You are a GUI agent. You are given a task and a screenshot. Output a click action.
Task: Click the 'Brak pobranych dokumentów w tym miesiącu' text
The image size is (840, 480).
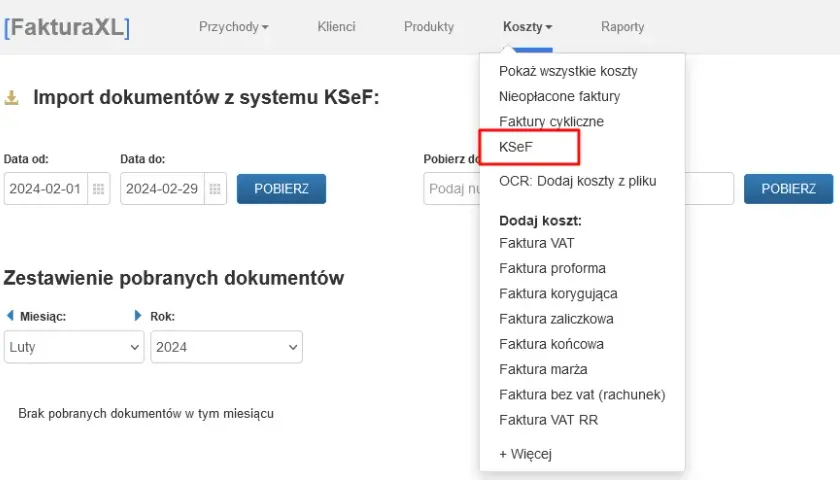(x=146, y=414)
